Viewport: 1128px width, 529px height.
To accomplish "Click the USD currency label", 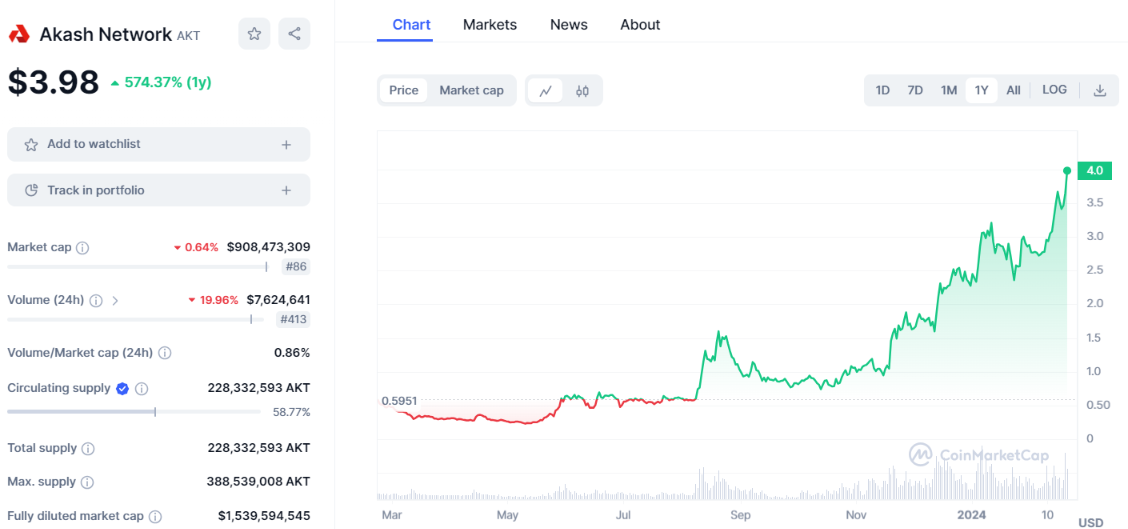I will click(x=1091, y=523).
